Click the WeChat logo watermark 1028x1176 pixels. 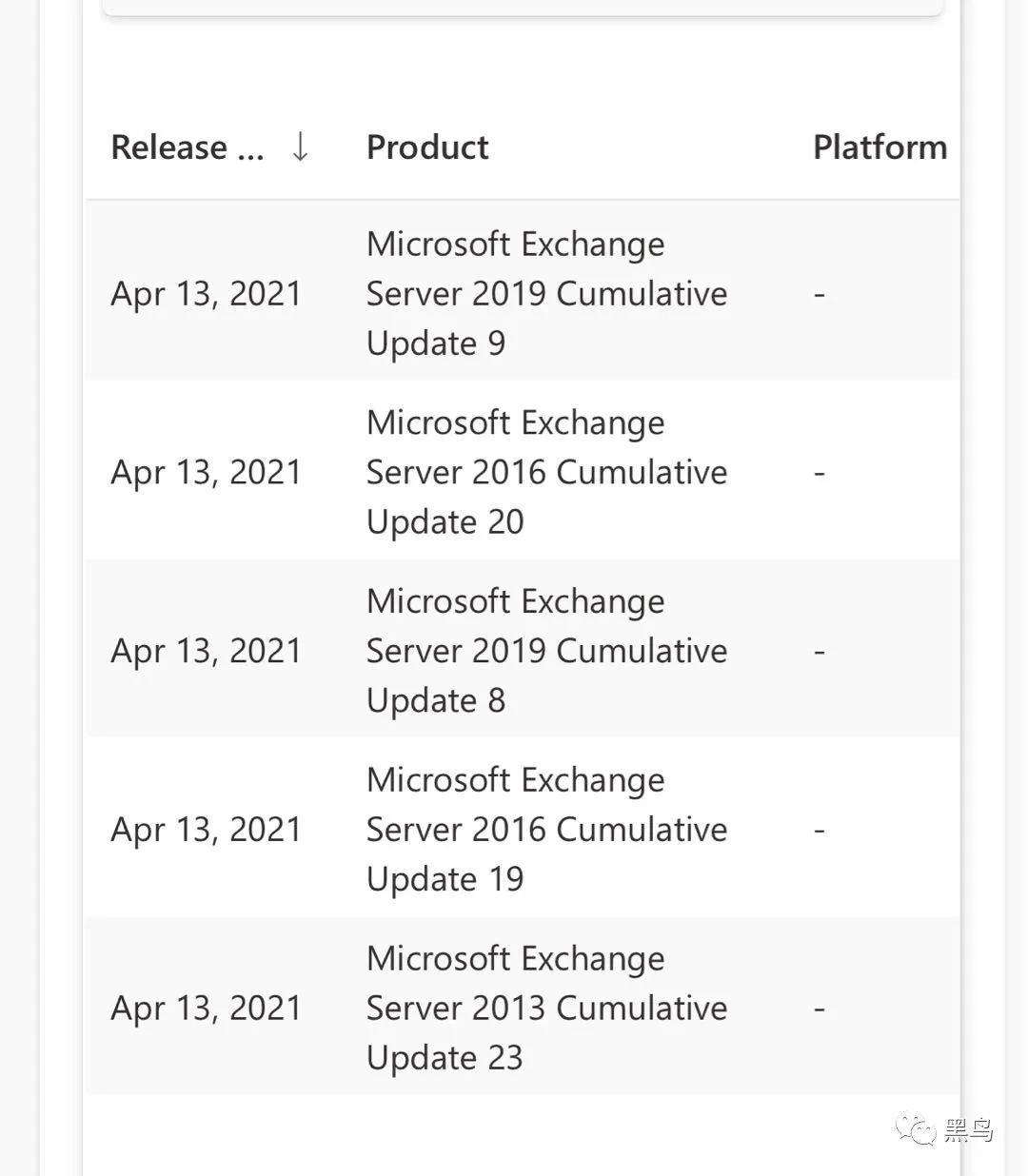pos(916,1129)
